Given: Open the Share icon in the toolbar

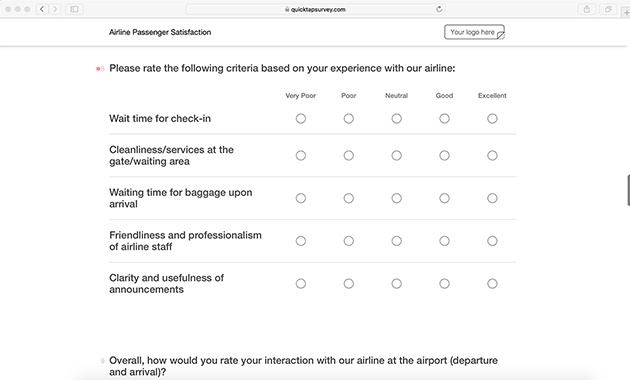Looking at the screenshot, I should 587,9.
